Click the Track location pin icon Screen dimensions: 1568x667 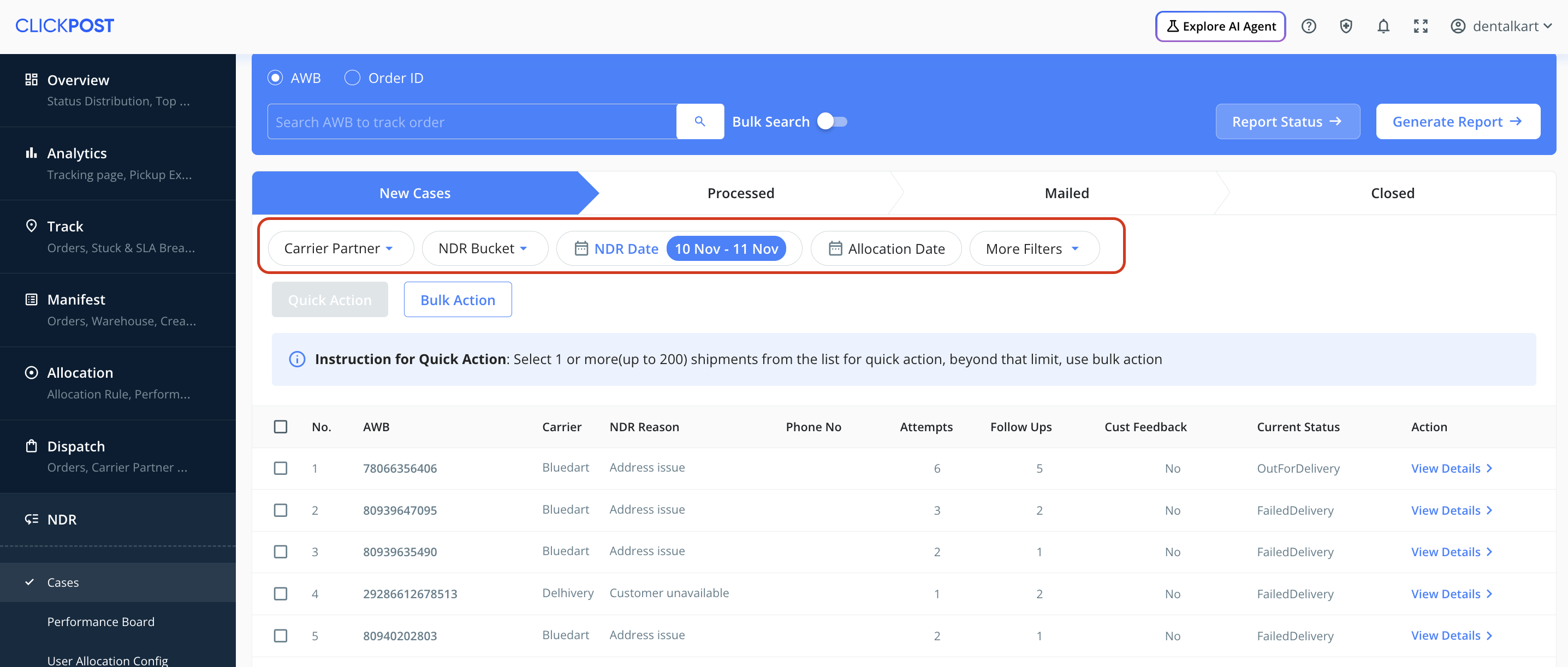[x=31, y=226]
